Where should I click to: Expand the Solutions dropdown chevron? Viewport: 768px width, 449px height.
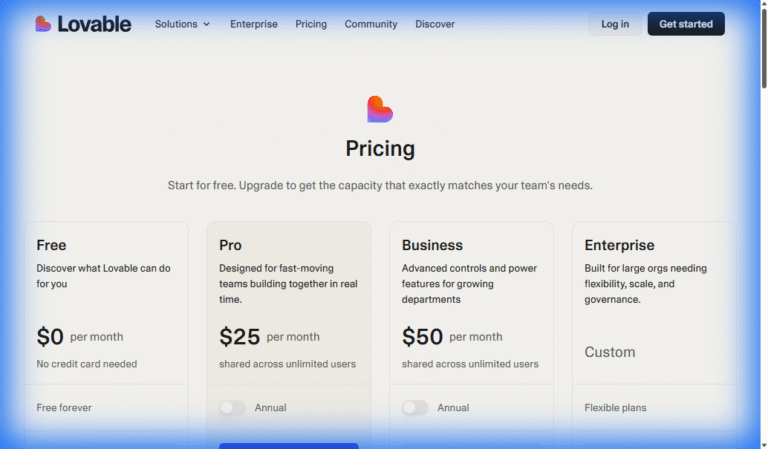click(x=207, y=24)
